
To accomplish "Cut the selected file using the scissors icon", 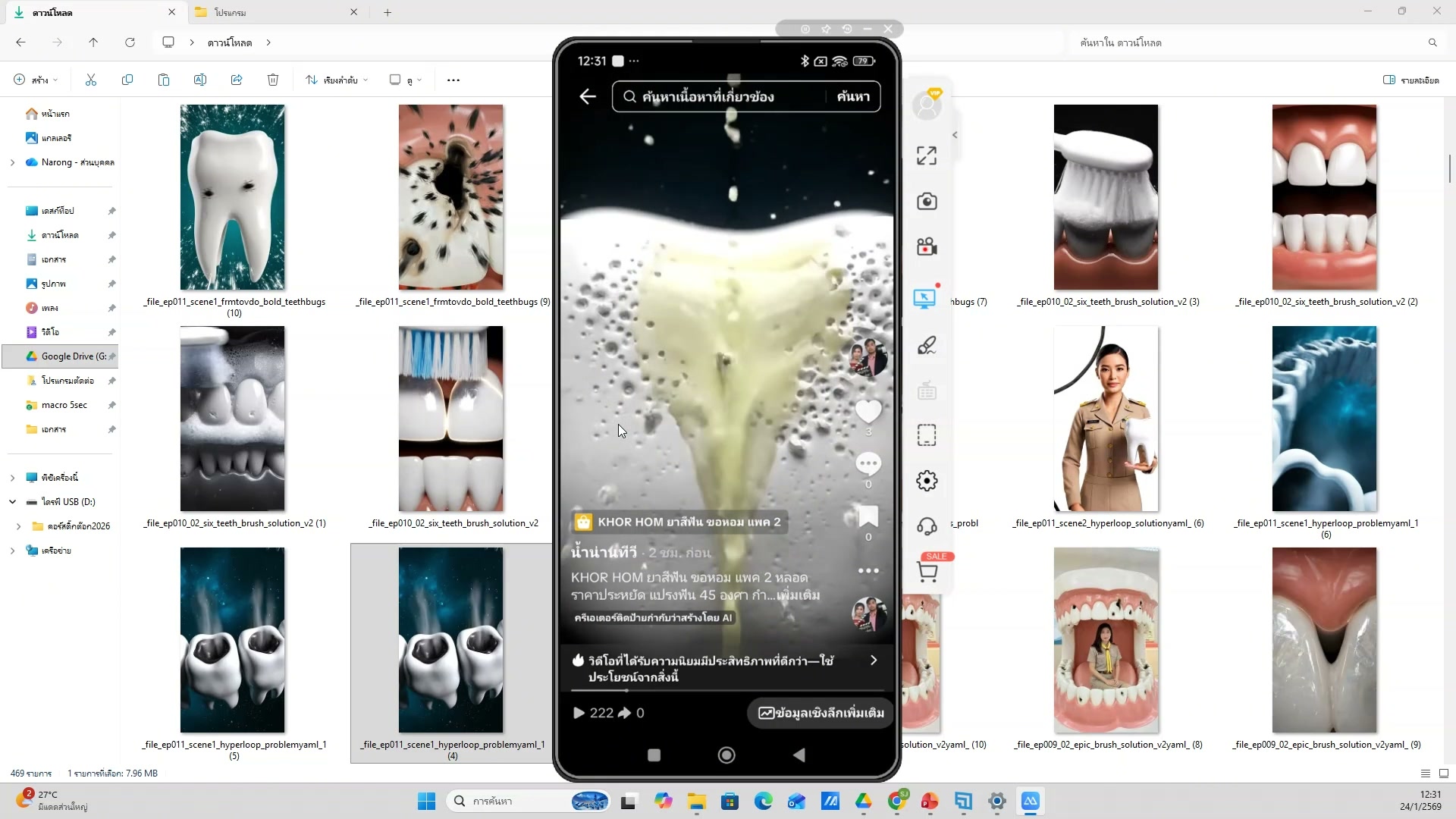I will point(90,80).
